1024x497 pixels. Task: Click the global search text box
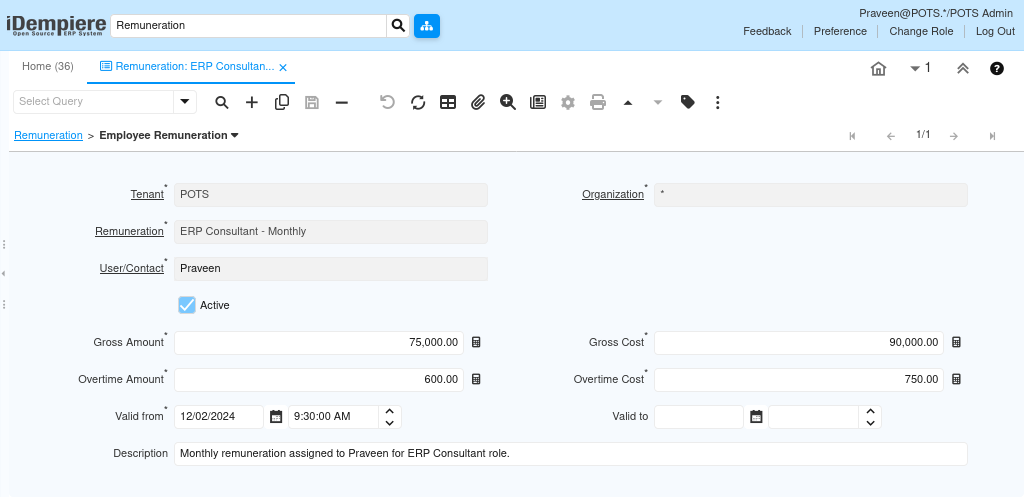249,26
